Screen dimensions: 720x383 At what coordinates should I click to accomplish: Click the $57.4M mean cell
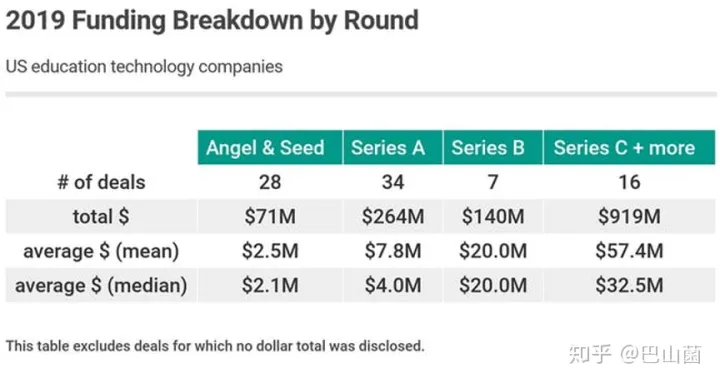(629, 251)
